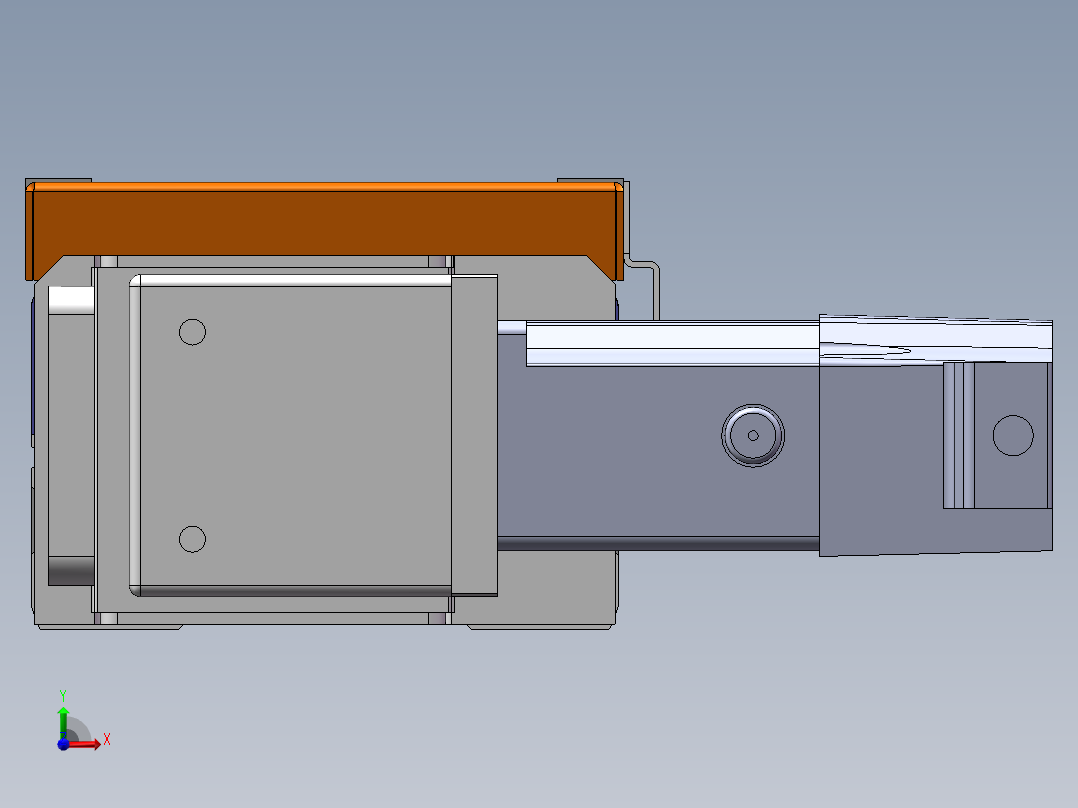The image size is (1078, 808).
Task: Pick the lower circular hole on gray plate
Action: coord(192,540)
